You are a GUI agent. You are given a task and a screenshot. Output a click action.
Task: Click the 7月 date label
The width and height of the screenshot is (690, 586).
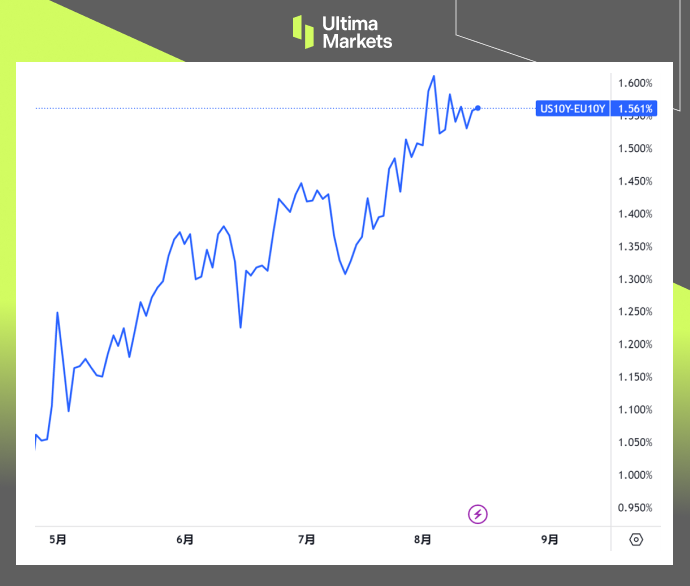(306, 539)
